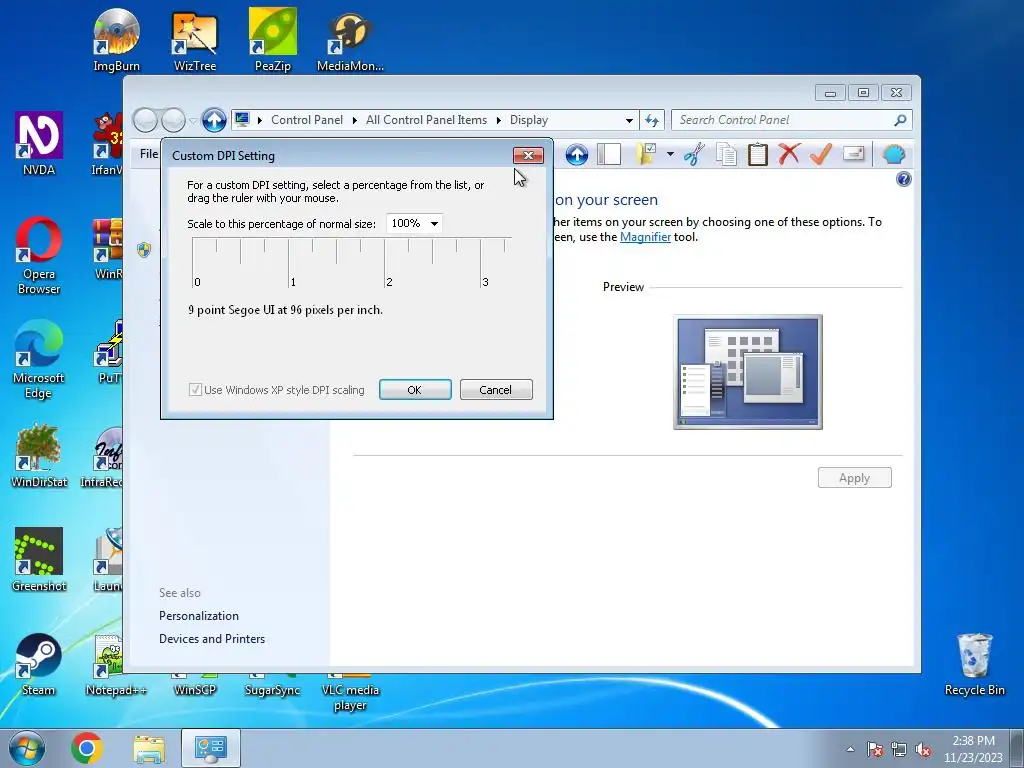Click the envelope E-mail toolbar icon
Image resolution: width=1024 pixels, height=768 pixels.
pos(854,154)
